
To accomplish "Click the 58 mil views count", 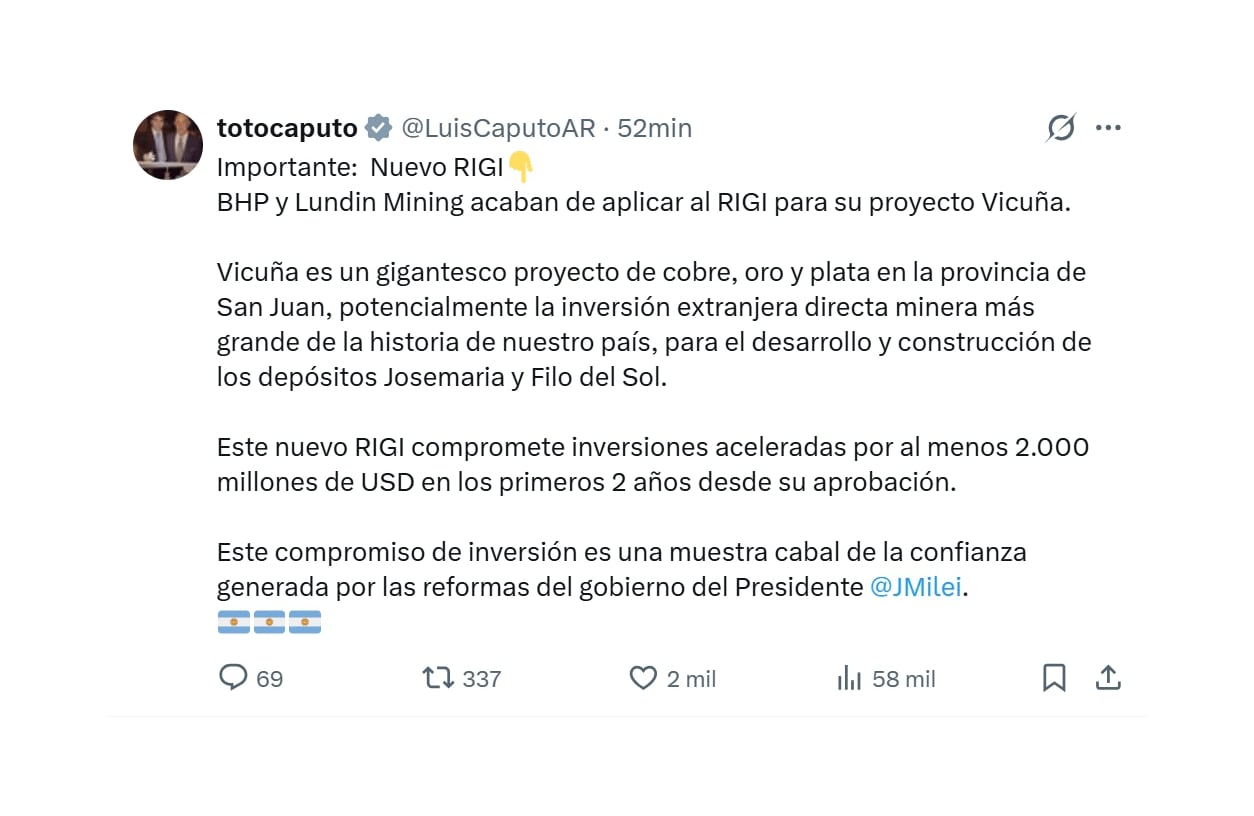I will [903, 678].
